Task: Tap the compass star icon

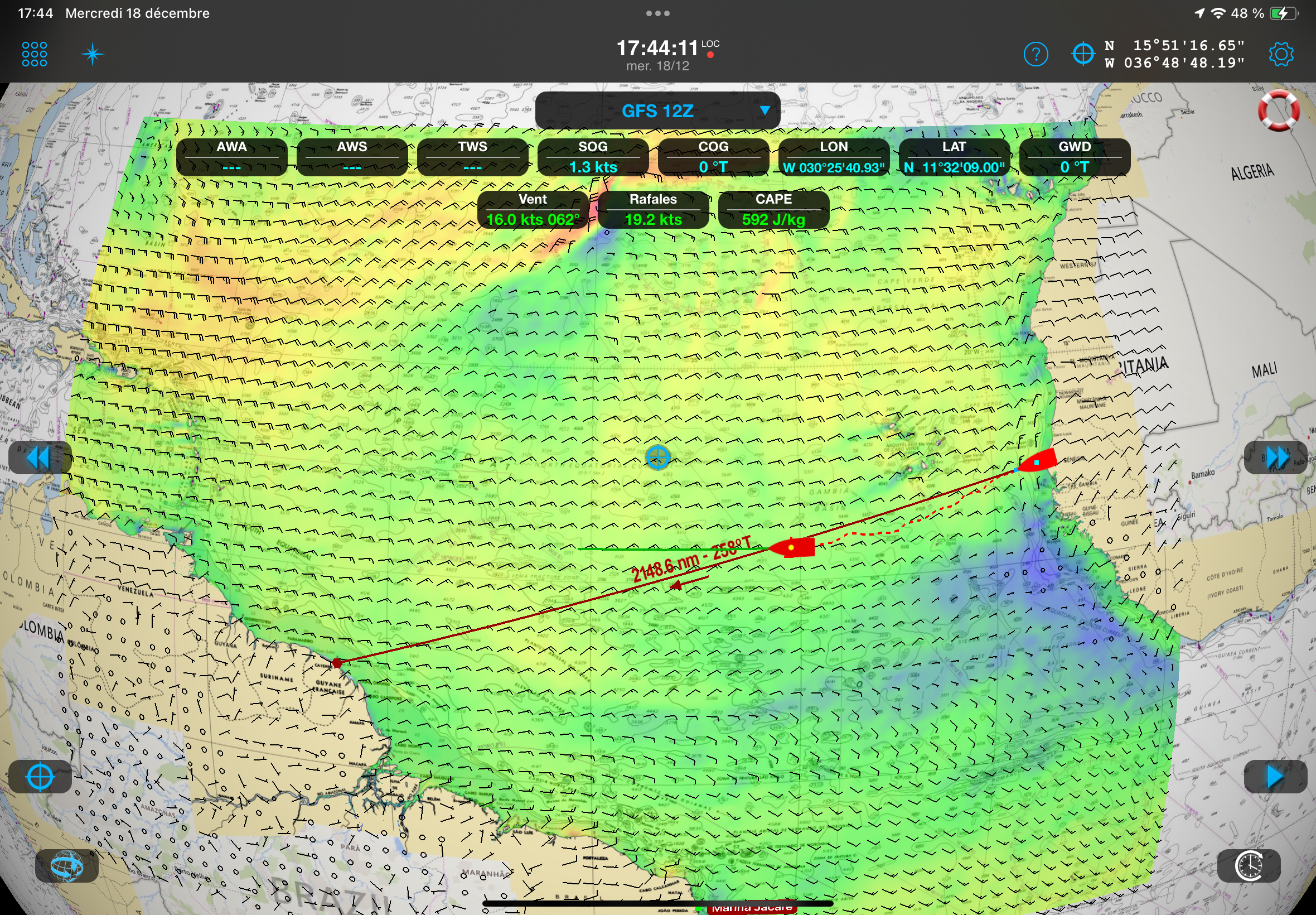Action: pyautogui.click(x=92, y=55)
